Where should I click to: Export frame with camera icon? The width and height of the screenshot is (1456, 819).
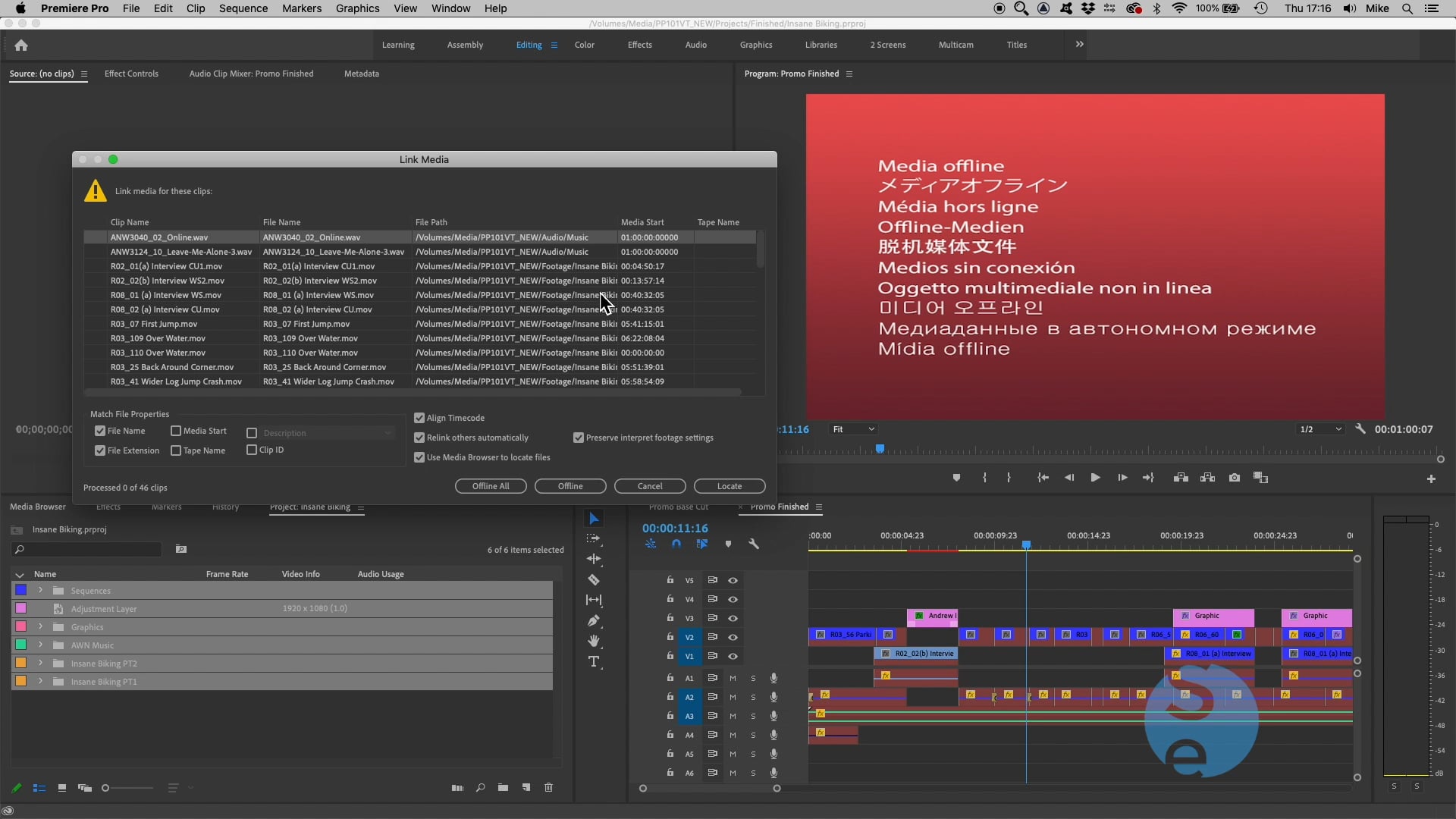(x=1235, y=478)
